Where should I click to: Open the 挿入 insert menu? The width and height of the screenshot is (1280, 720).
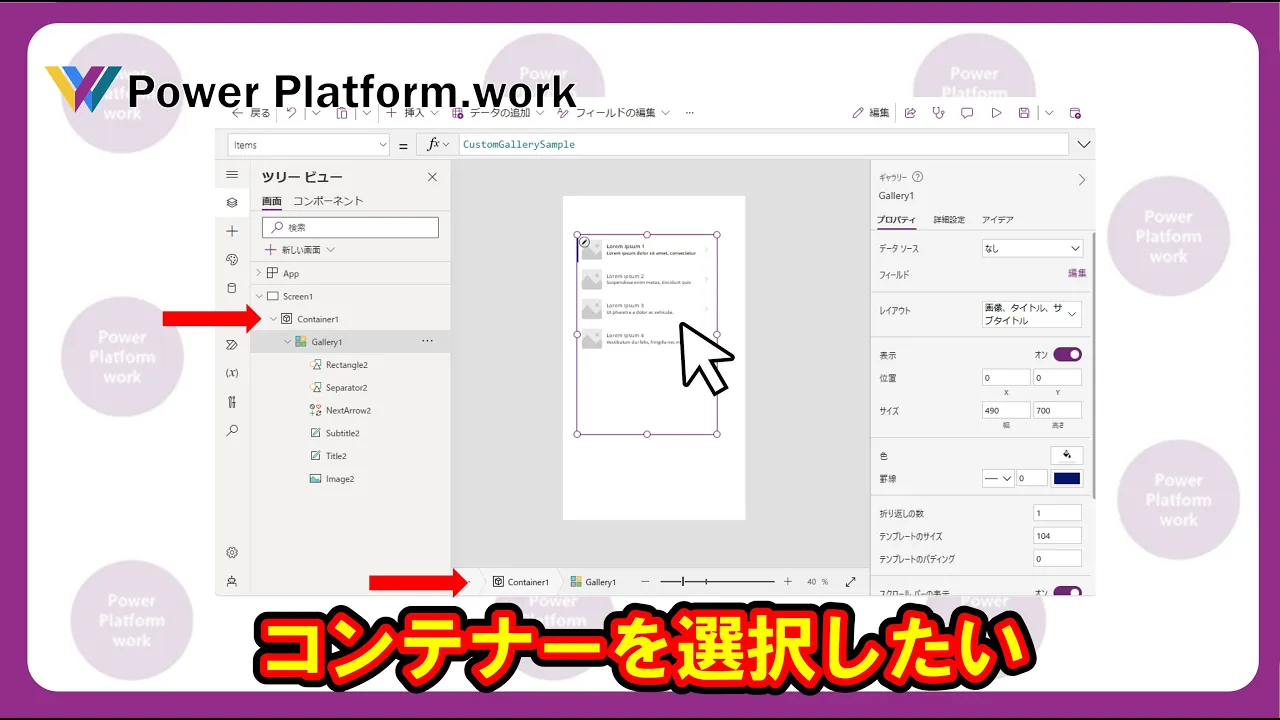click(x=414, y=113)
